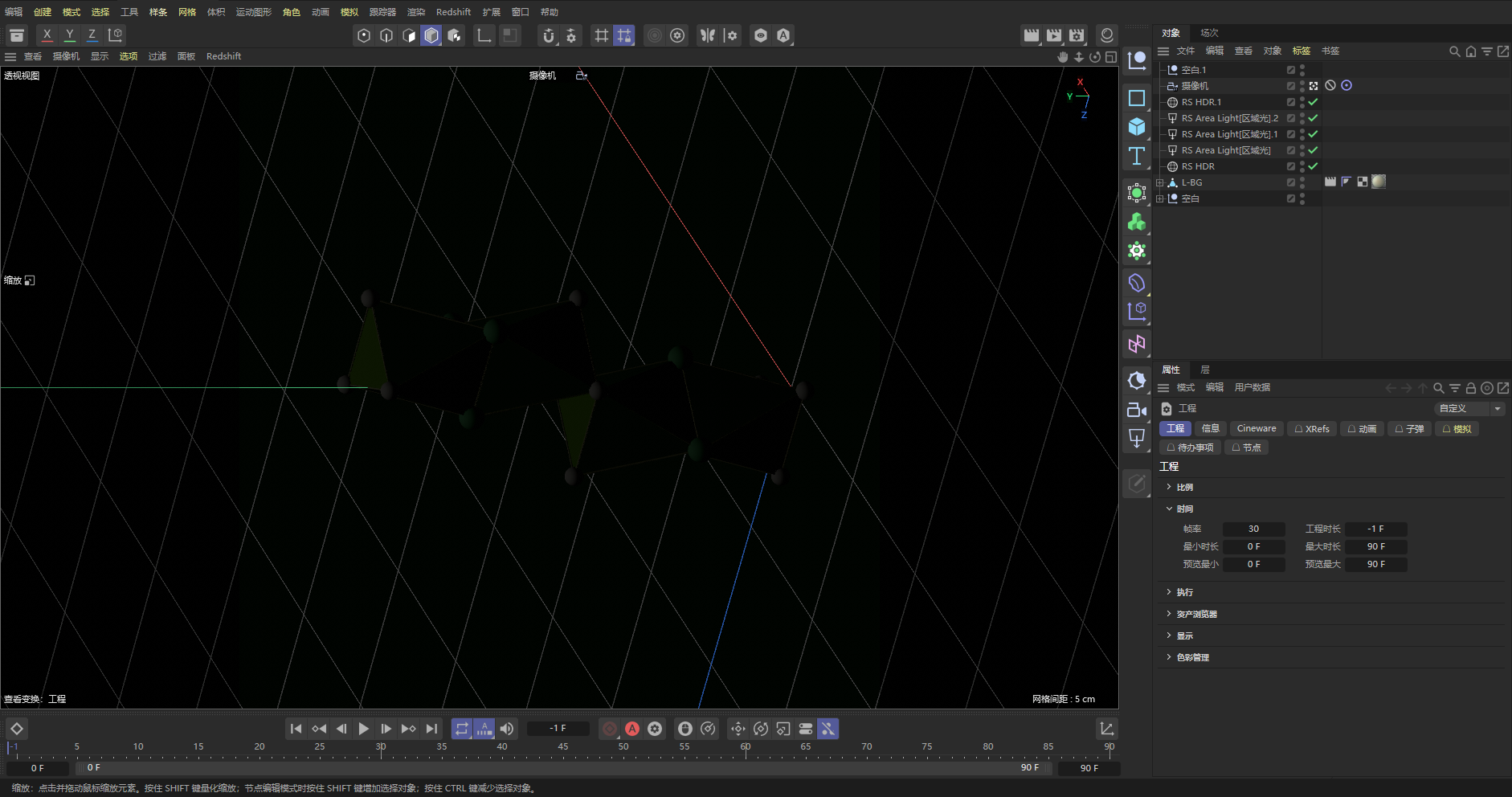Expand the L-BG object tree item
Screen dimensions: 1512x797
(1159, 182)
